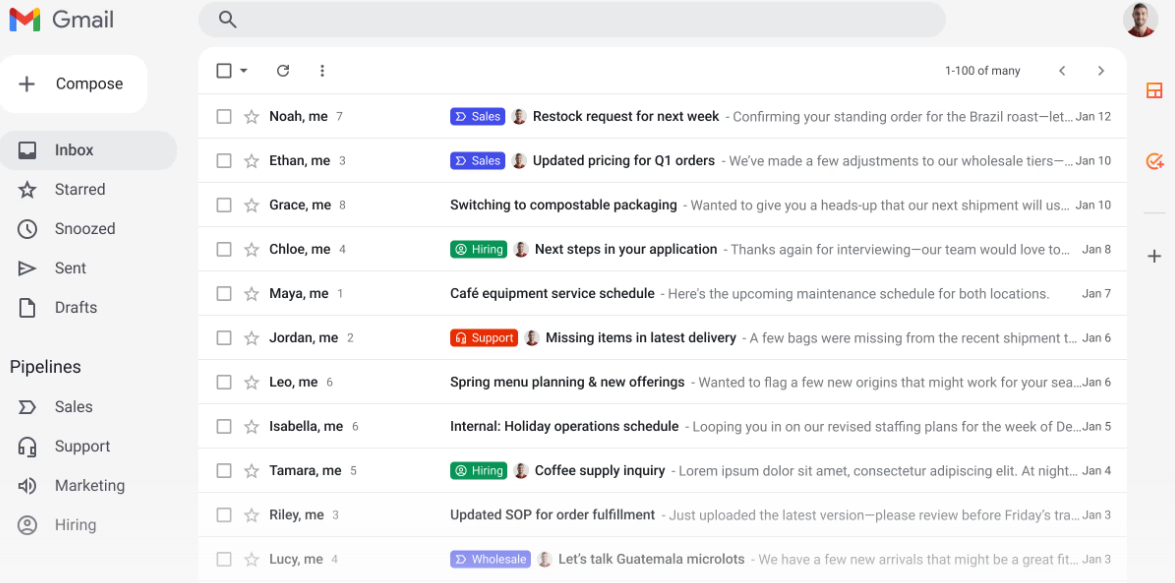Click the plus add-ons icon in right sidebar
Image resolution: width=1175 pixels, height=583 pixels.
pos(1154,256)
